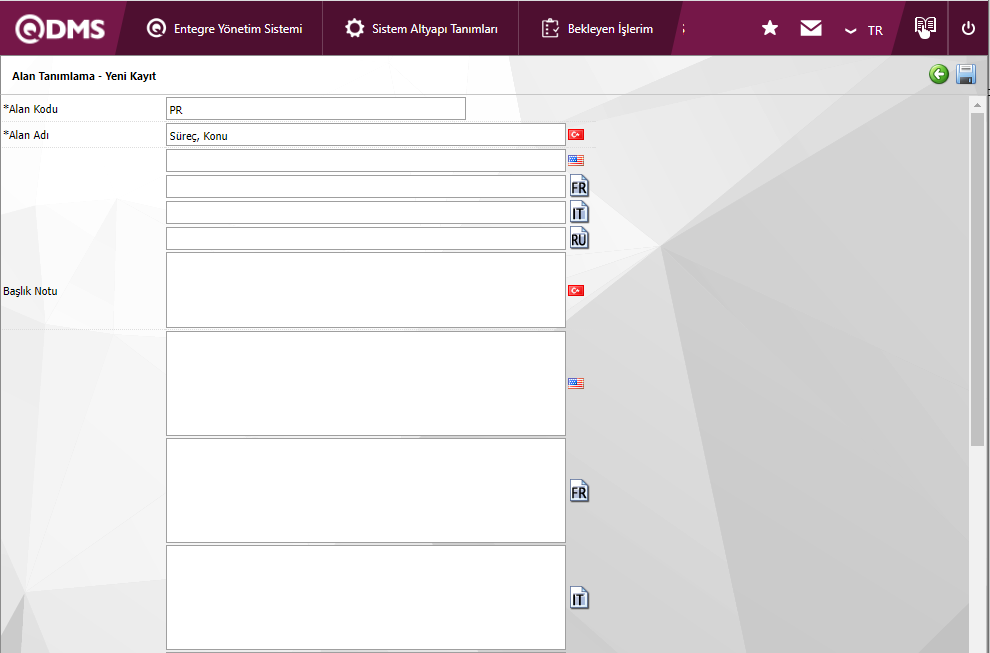
Task: Click the Alan Adı Turkish input field
Action: (366, 135)
